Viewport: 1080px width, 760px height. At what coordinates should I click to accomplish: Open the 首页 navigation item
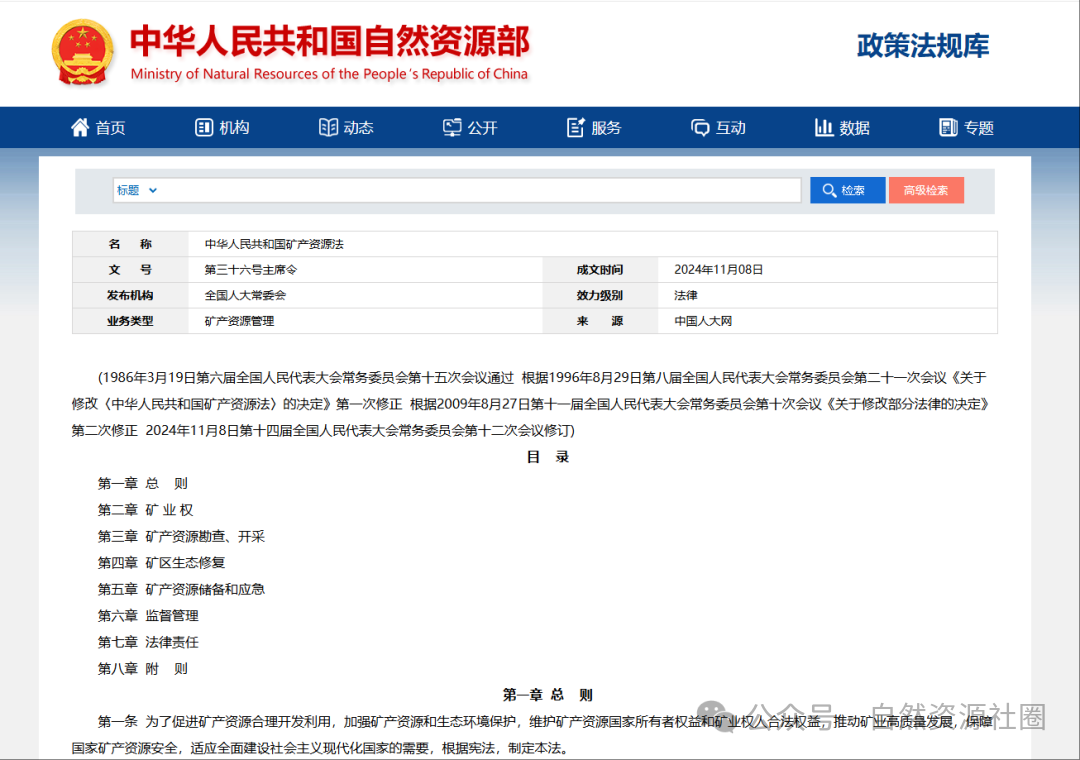pos(98,127)
